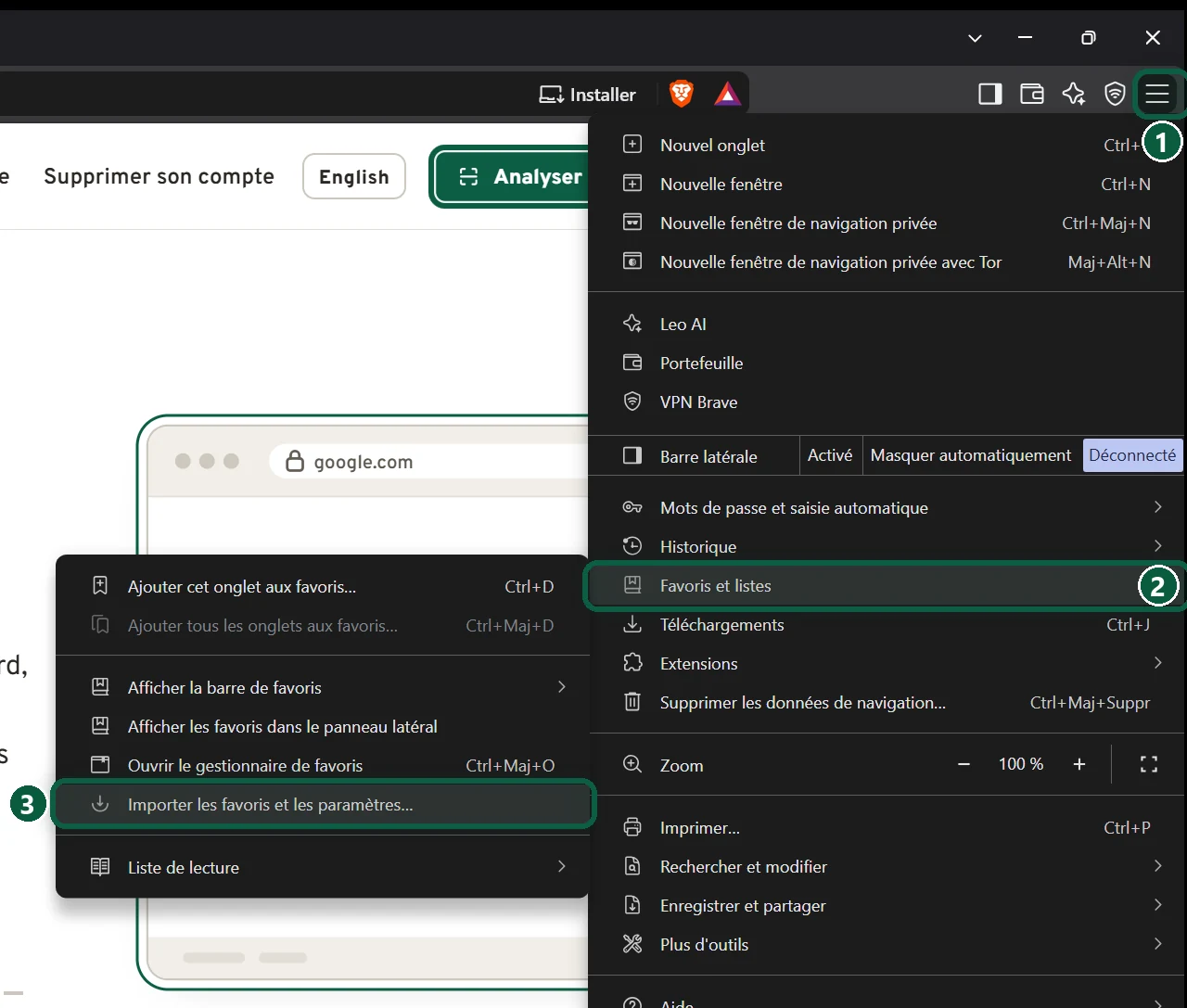Viewport: 1187px width, 1008px height.
Task: Choose Supprimer les données de navigation
Action: click(886, 702)
